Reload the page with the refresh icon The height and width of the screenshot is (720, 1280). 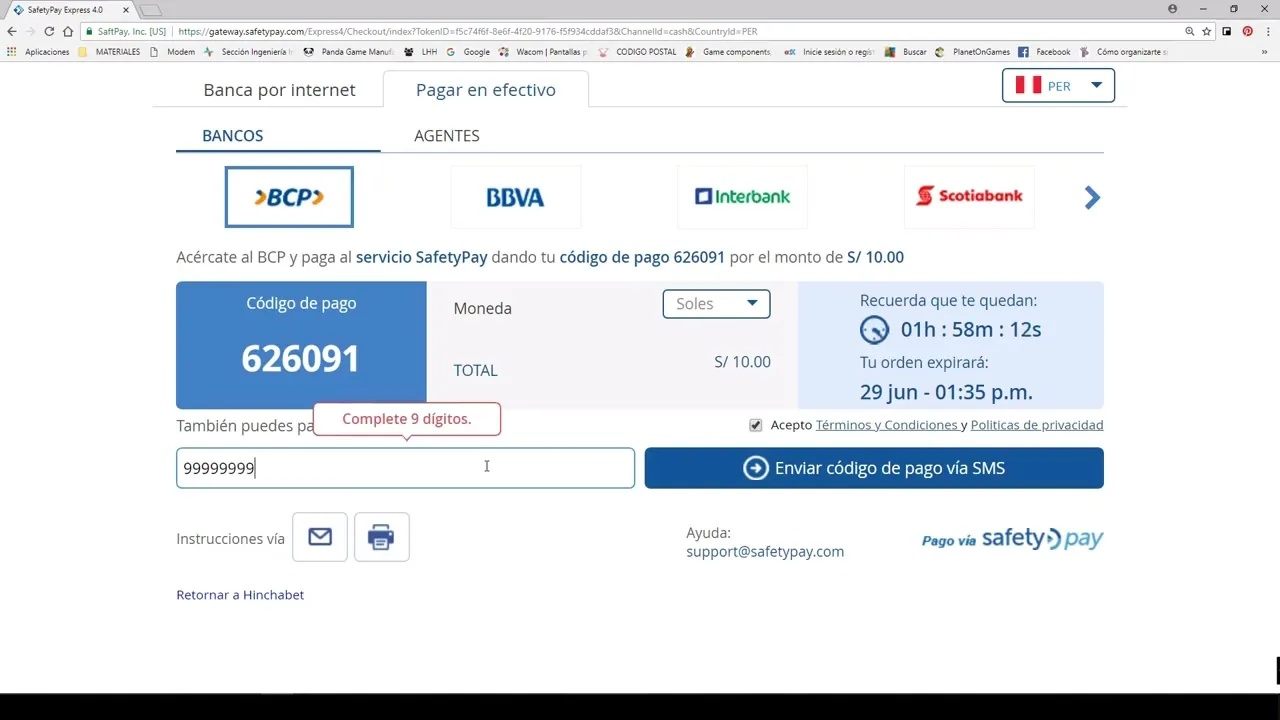point(49,31)
